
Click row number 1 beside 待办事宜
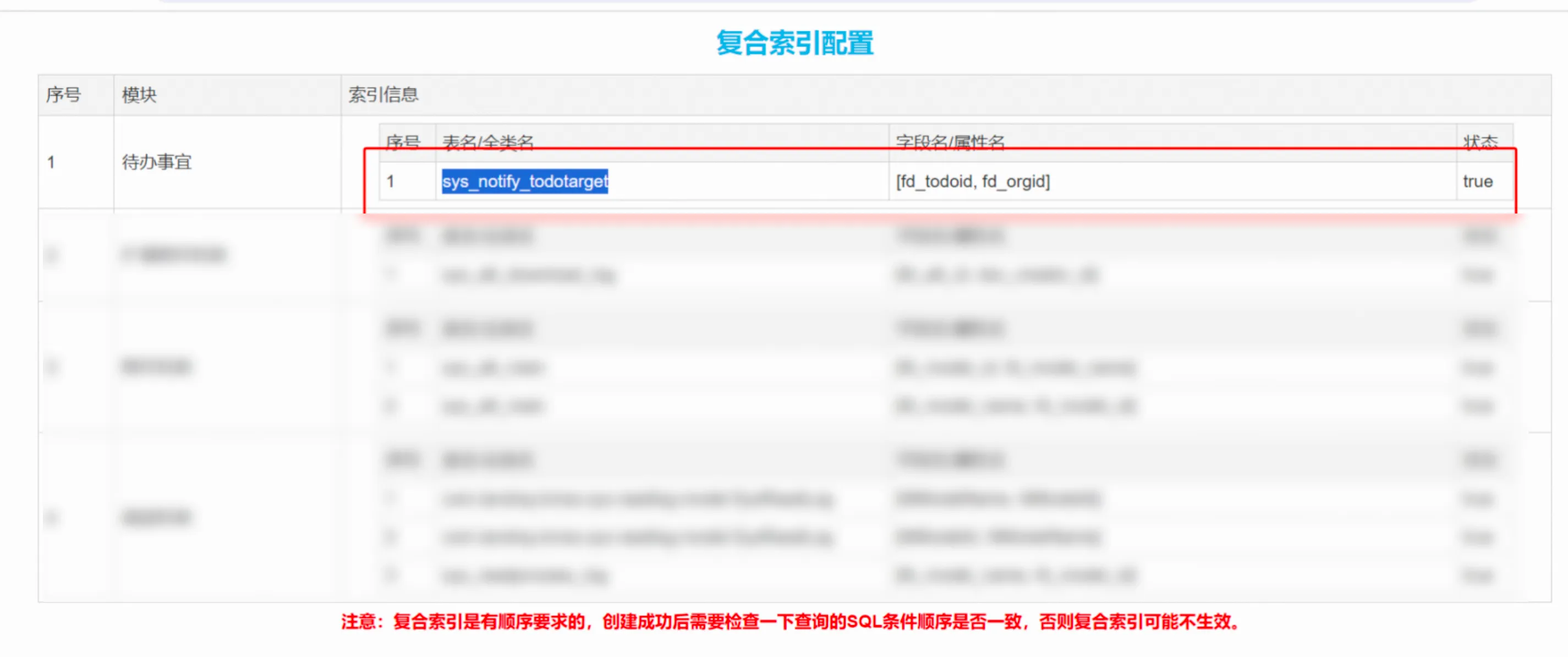(51, 162)
